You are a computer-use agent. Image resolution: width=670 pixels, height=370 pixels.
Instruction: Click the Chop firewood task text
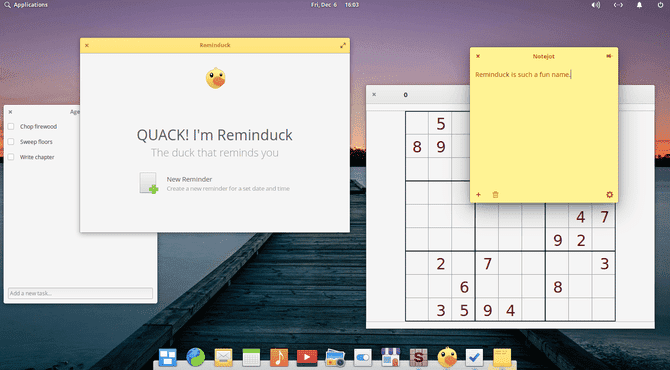click(x=38, y=126)
